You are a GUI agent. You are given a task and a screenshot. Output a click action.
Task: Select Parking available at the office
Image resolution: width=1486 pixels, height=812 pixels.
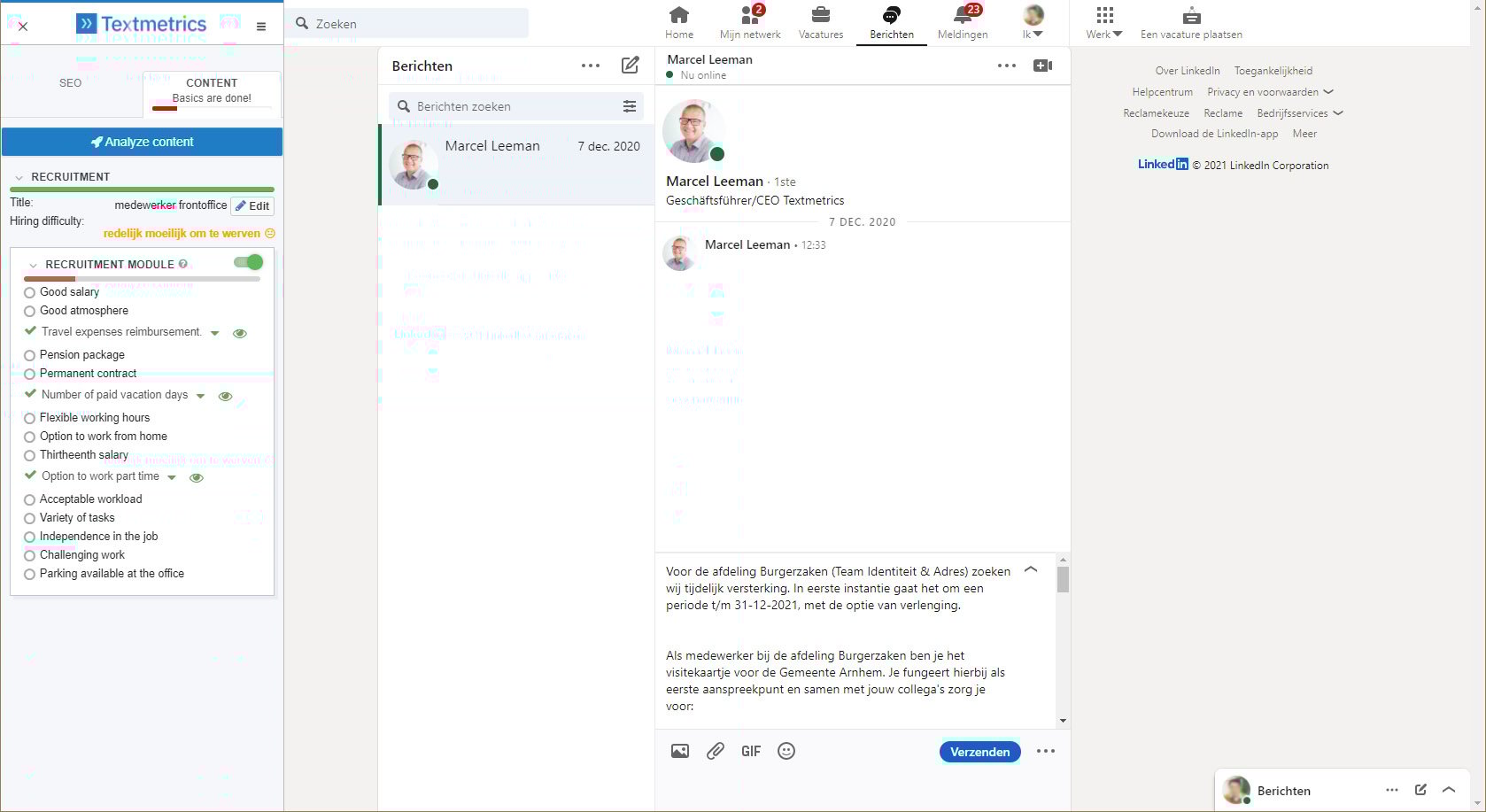click(x=29, y=575)
